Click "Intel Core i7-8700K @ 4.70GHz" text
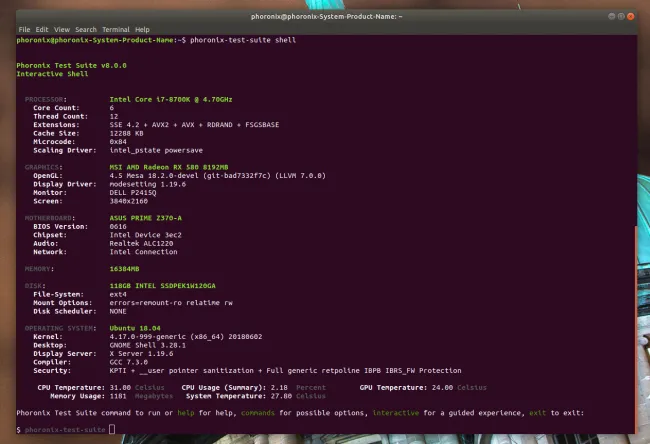 (171, 99)
